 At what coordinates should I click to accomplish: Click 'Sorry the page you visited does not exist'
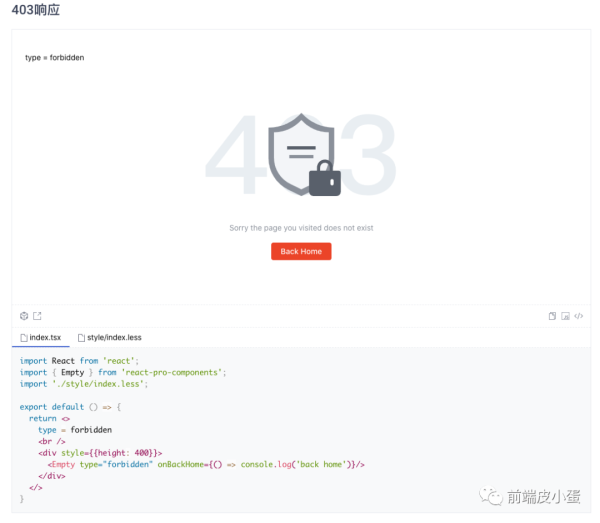click(x=301, y=228)
